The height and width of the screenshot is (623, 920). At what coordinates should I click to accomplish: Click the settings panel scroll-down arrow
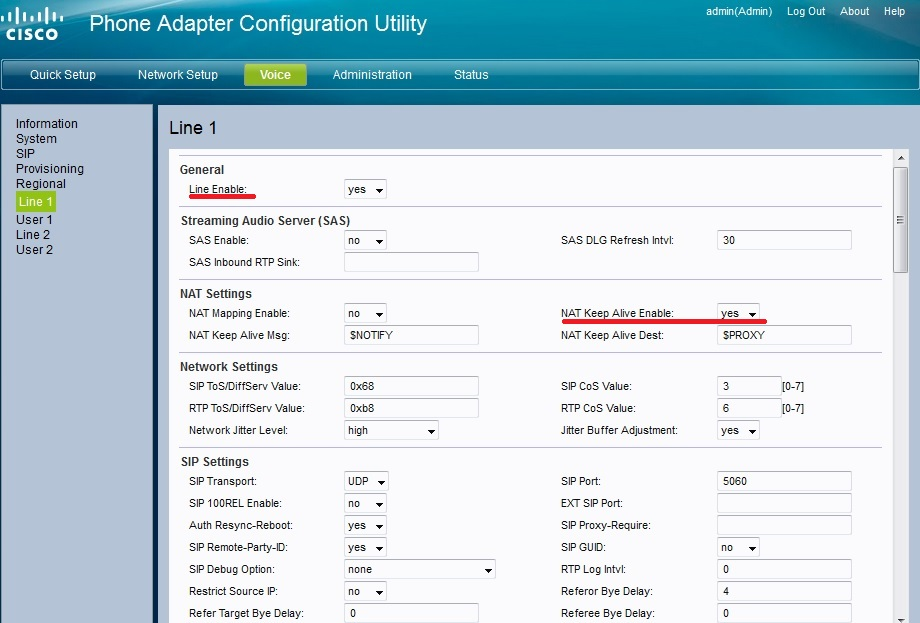click(x=901, y=618)
